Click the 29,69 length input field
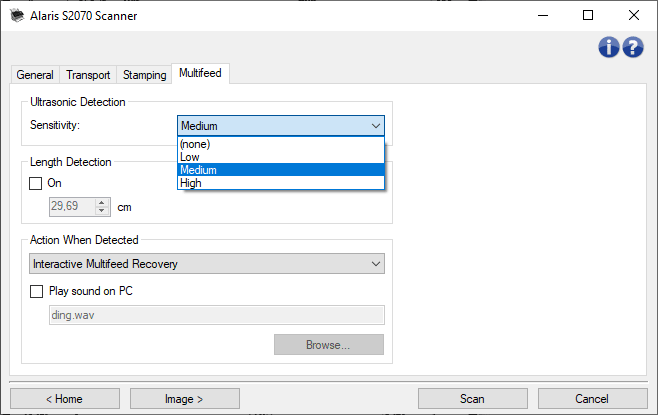 click(72, 206)
